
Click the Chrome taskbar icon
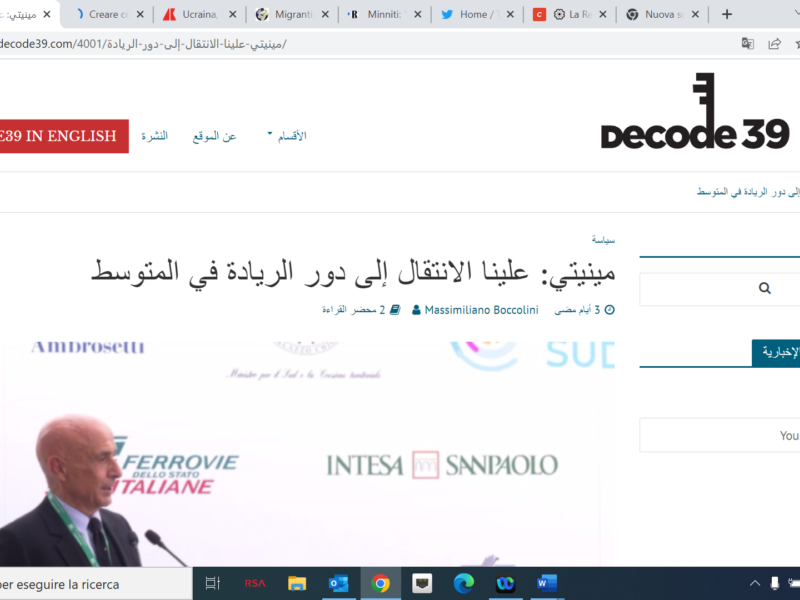coord(380,583)
